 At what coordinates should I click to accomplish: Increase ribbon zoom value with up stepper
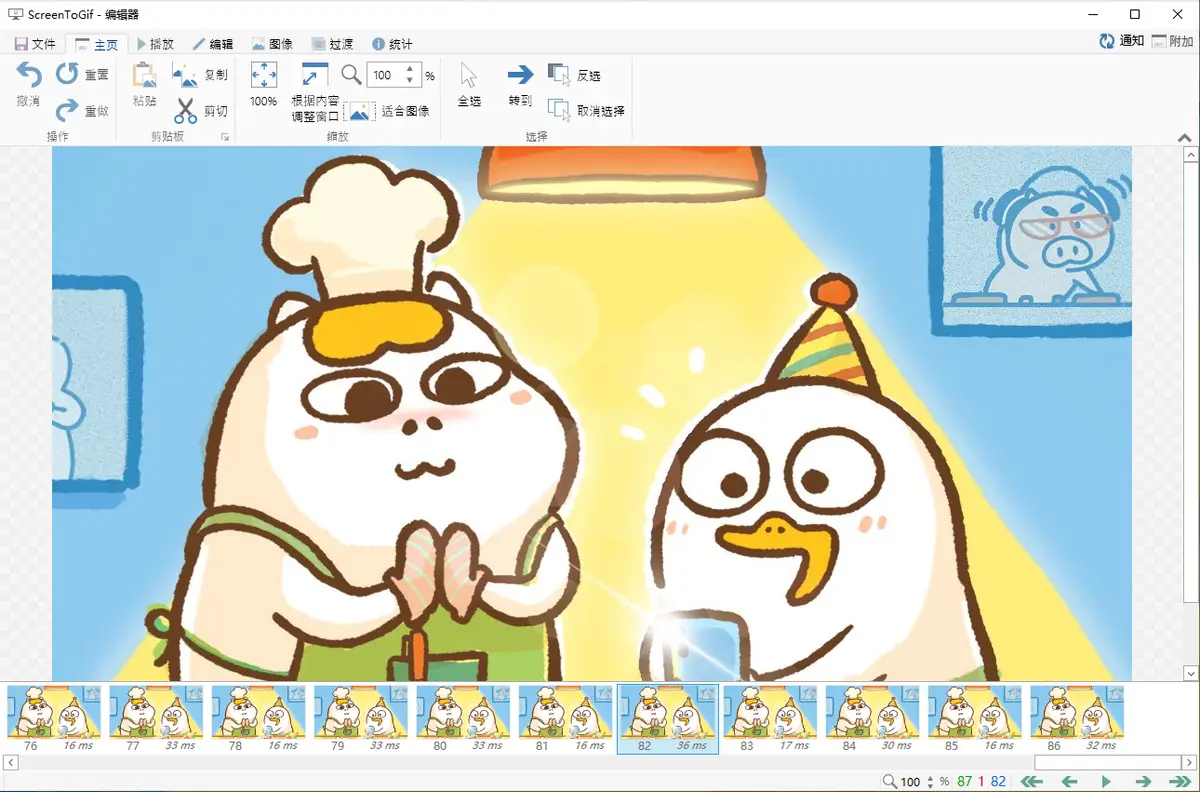pyautogui.click(x=410, y=70)
